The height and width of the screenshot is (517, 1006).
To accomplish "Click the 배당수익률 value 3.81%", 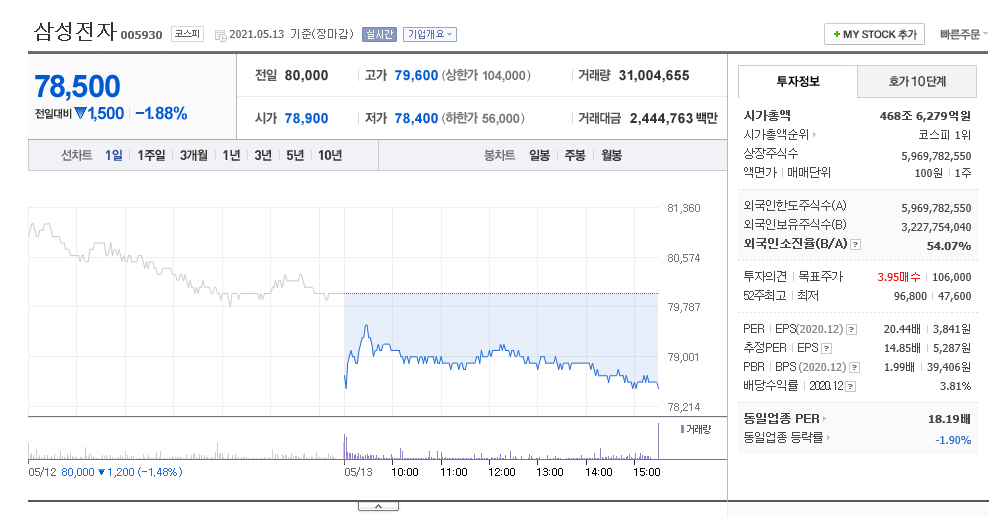I will pos(955,386).
